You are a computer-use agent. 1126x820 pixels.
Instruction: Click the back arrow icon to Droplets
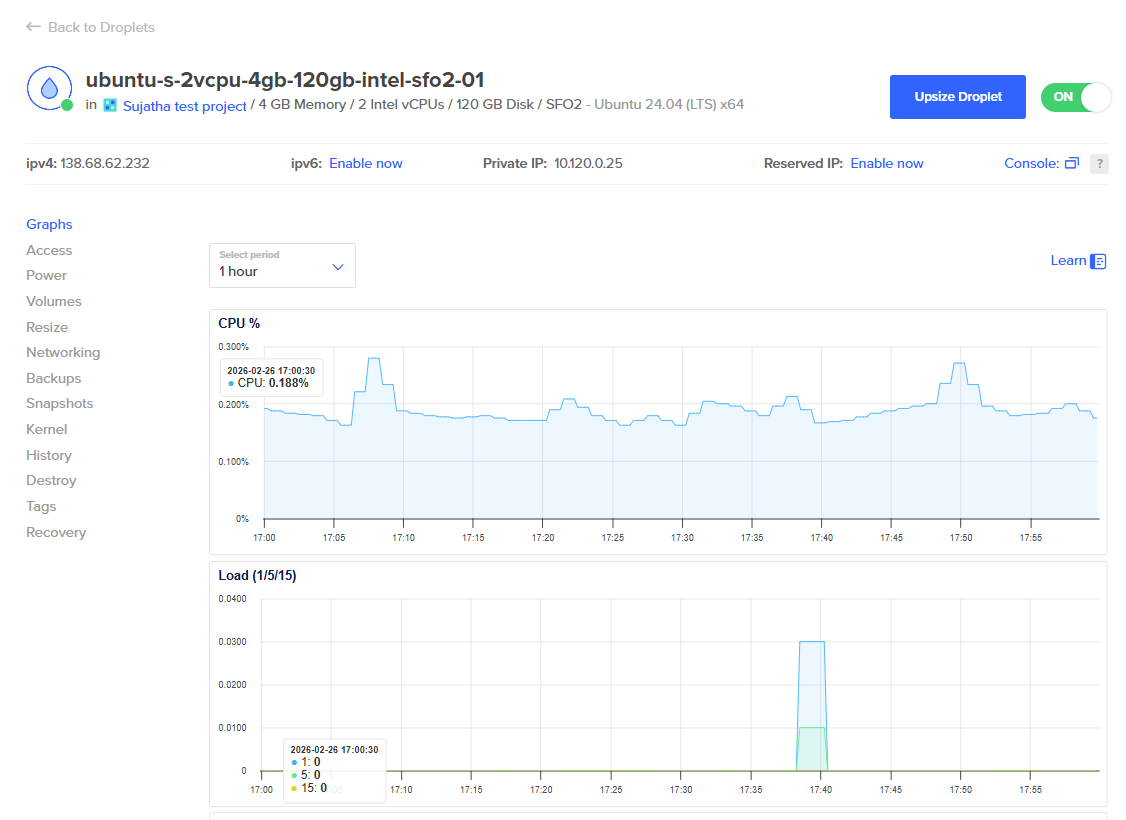(33, 27)
